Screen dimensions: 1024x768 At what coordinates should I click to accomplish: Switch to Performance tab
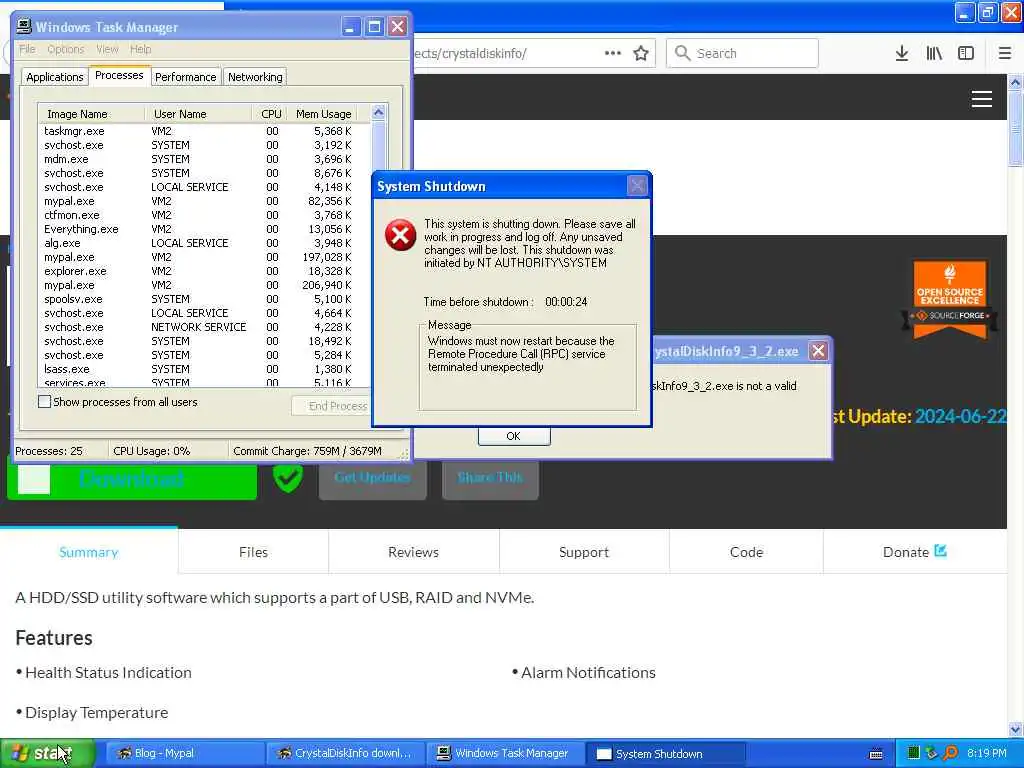(x=185, y=77)
